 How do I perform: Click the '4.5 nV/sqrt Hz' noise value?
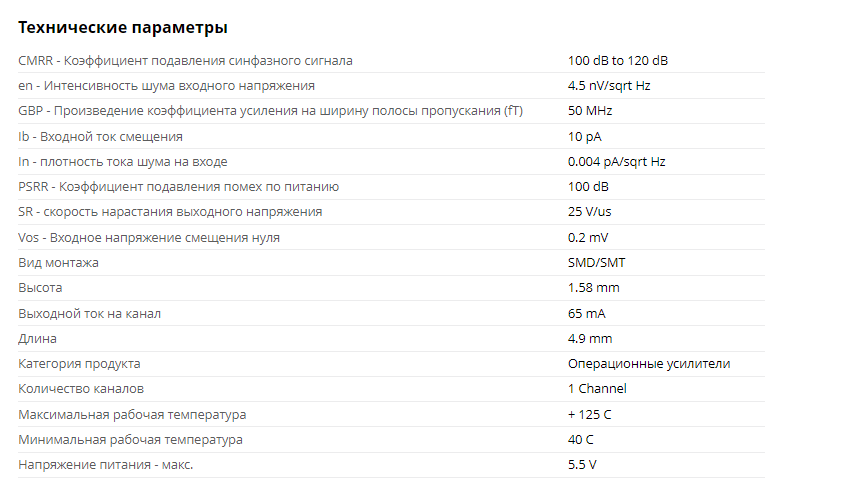609,86
